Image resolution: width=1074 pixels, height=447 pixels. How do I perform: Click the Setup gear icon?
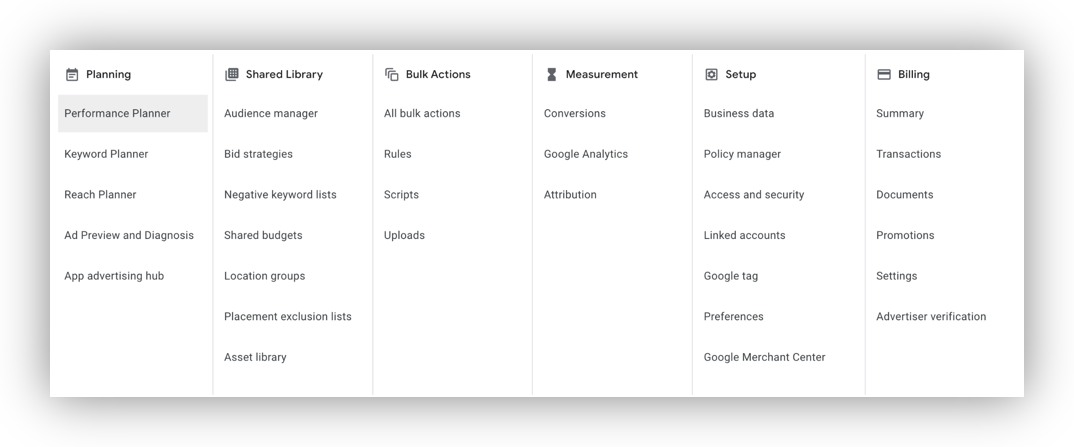tap(712, 75)
